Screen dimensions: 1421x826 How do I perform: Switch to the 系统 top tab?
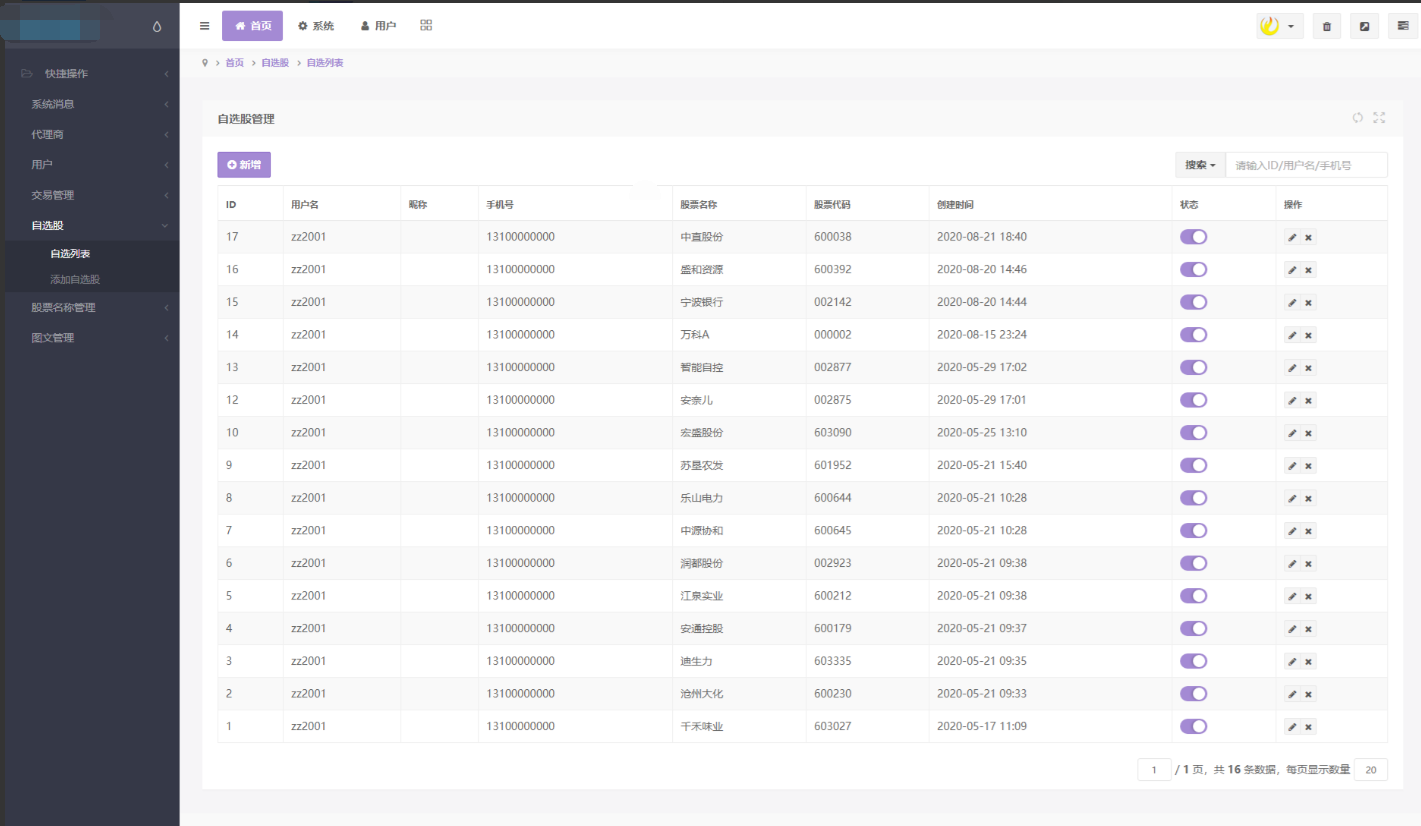click(x=316, y=26)
